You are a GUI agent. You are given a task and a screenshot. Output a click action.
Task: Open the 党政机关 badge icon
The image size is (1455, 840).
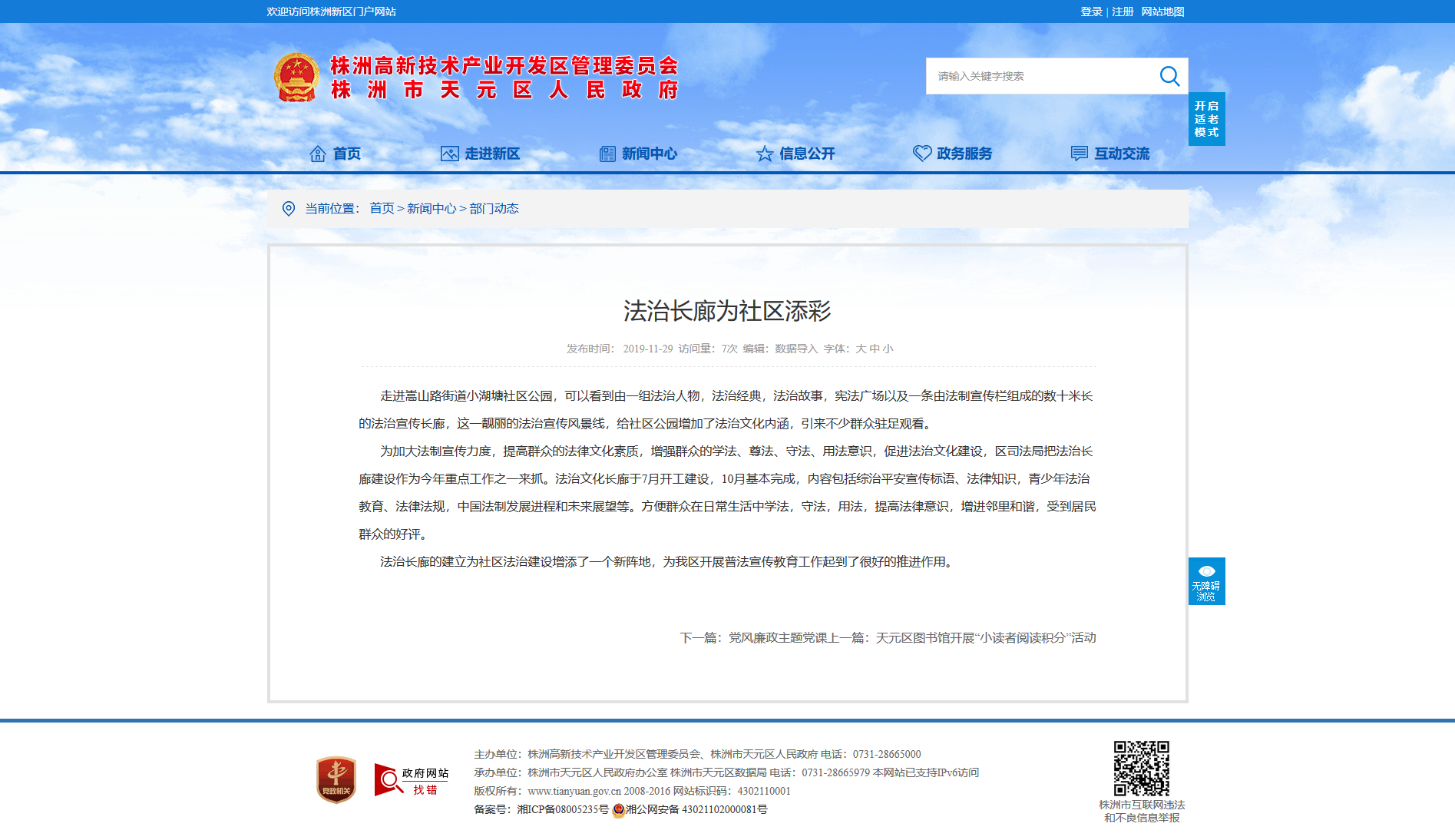[x=336, y=780]
